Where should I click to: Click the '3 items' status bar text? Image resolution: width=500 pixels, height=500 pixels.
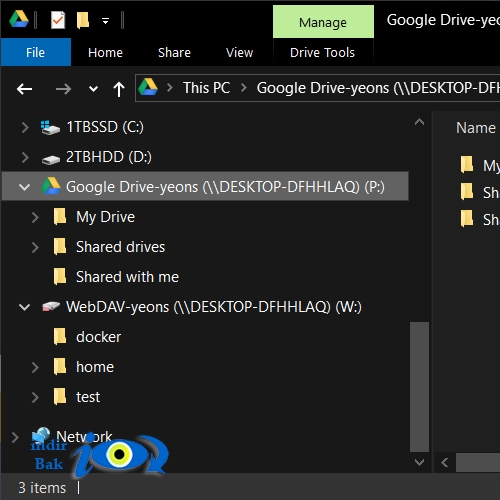point(42,488)
